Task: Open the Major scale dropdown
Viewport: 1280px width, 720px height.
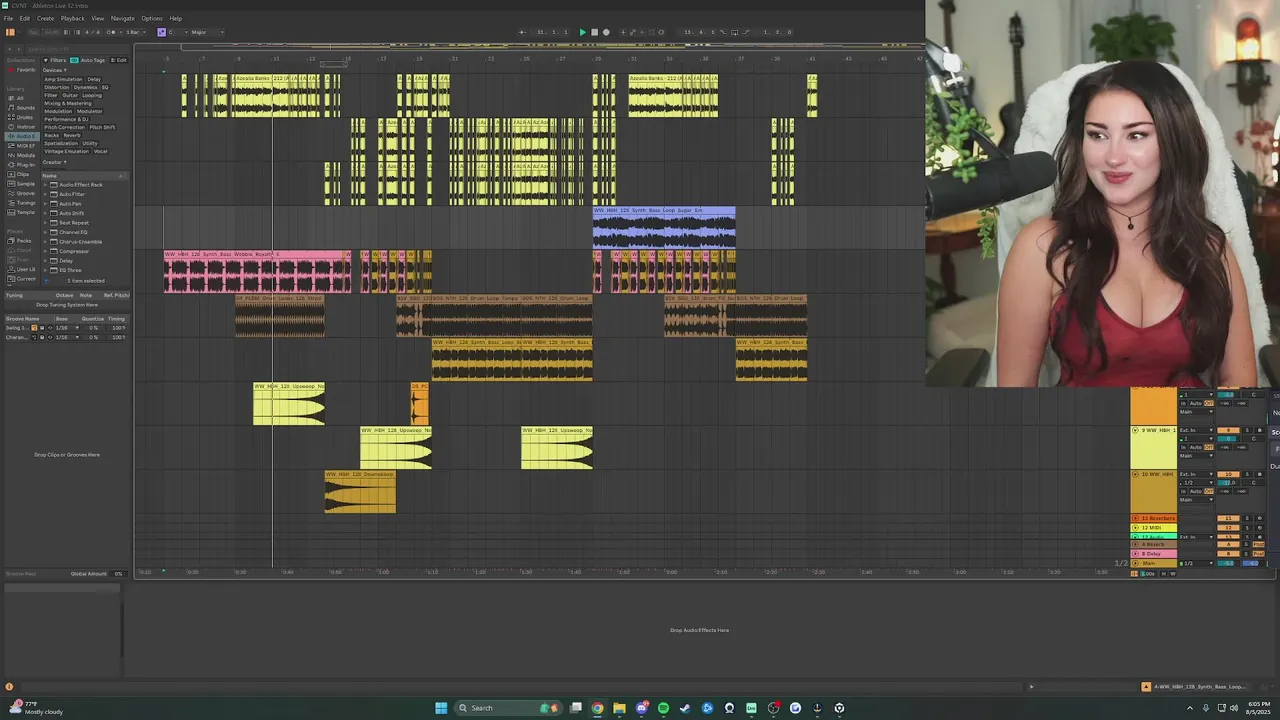Action: [207, 32]
